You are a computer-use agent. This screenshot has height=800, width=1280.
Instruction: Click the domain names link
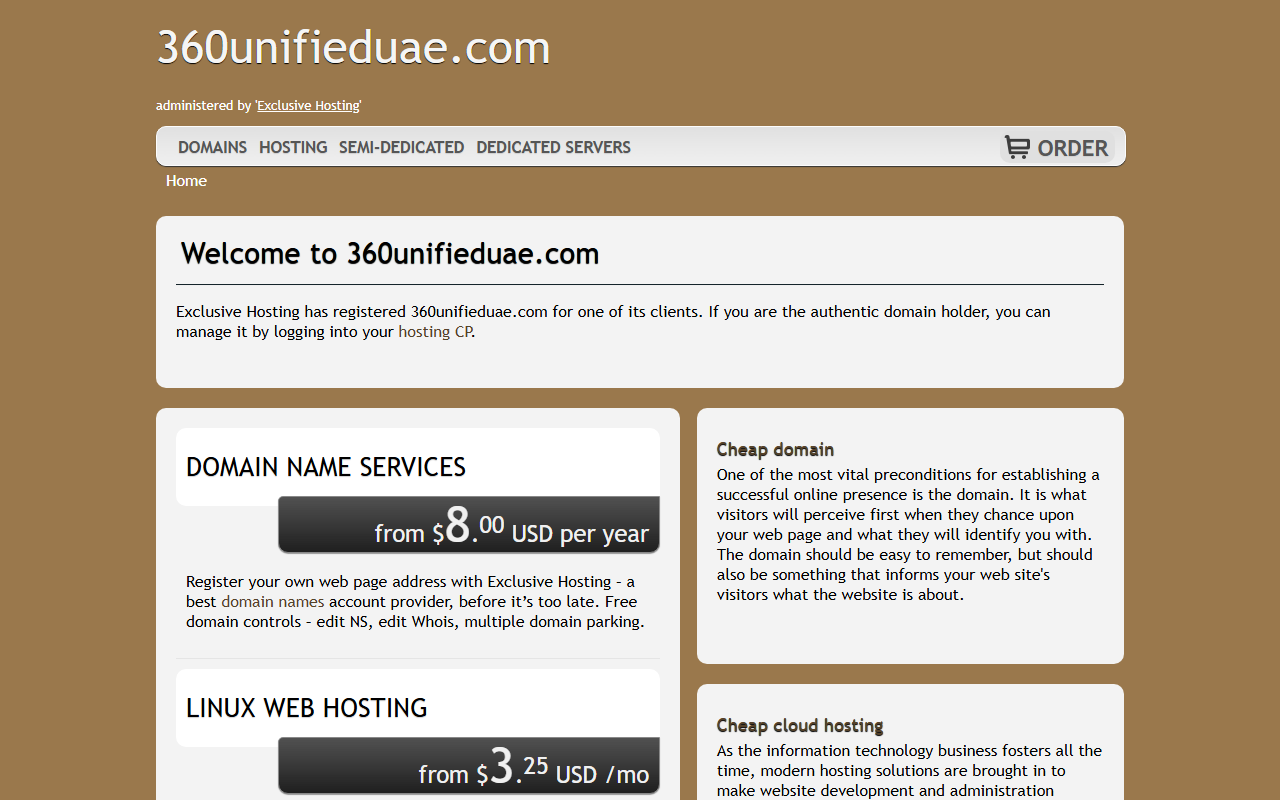[272, 602]
